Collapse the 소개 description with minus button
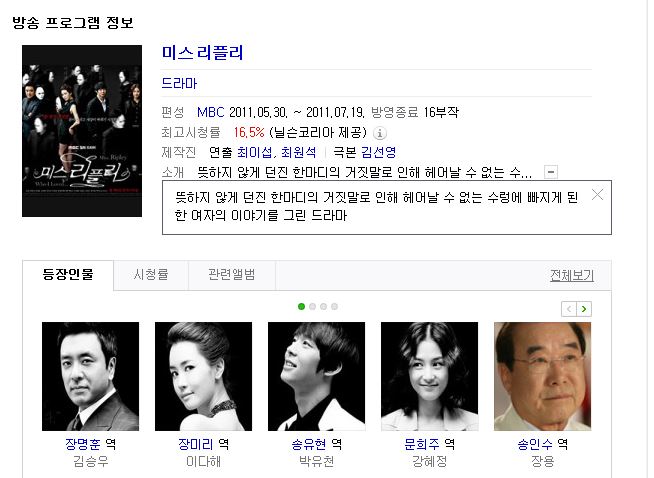The width and height of the screenshot is (654, 478). point(551,172)
